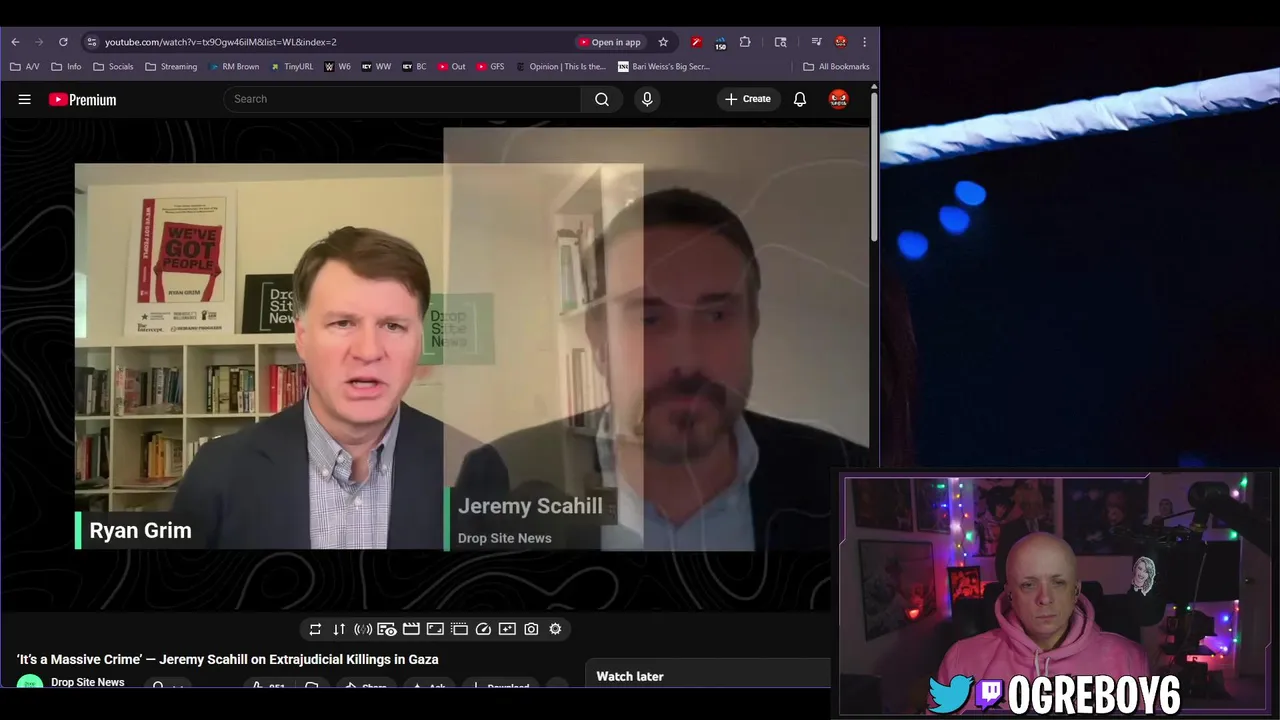Expand the Socials bookmarks folder

point(113,67)
